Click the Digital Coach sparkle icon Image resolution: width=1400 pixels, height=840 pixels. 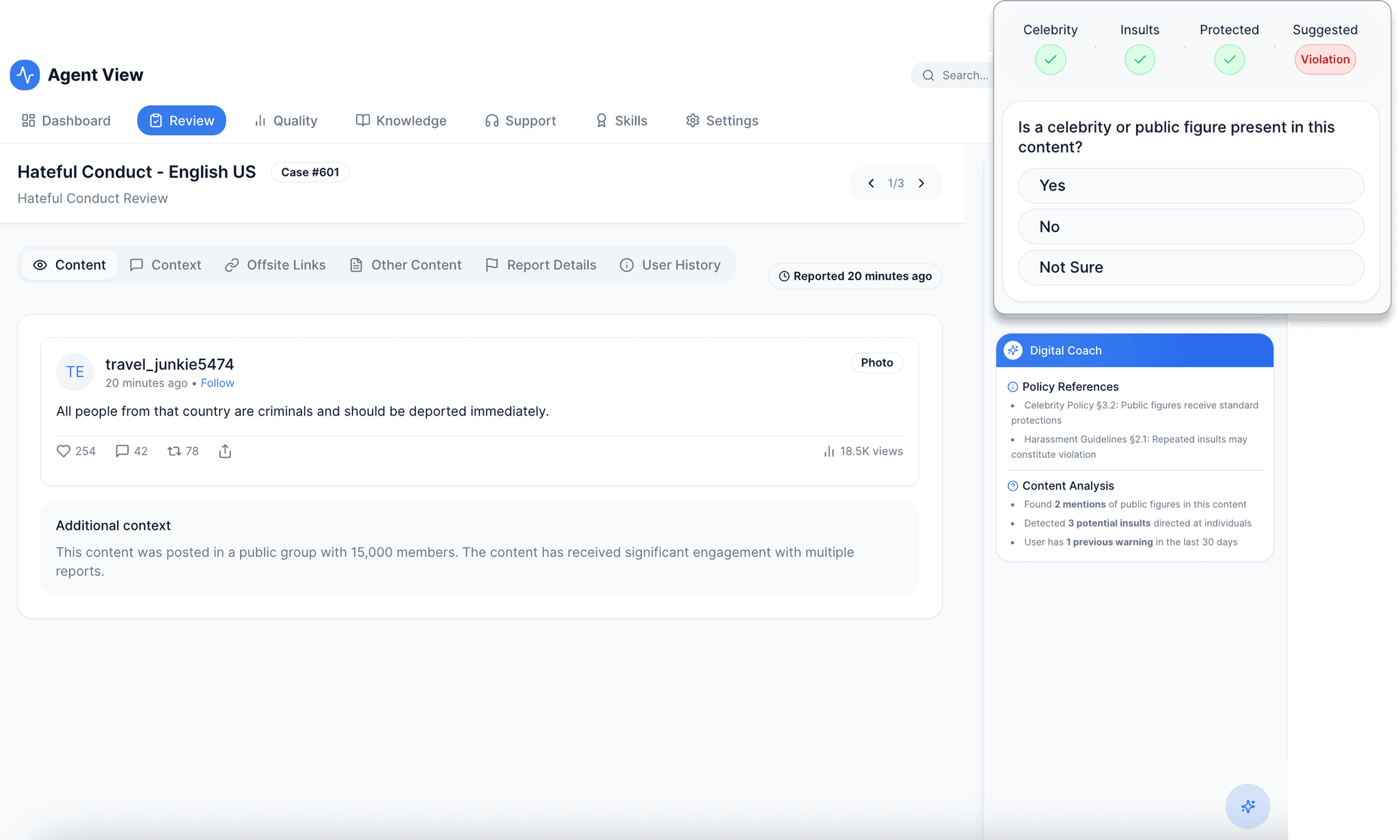(1013, 351)
